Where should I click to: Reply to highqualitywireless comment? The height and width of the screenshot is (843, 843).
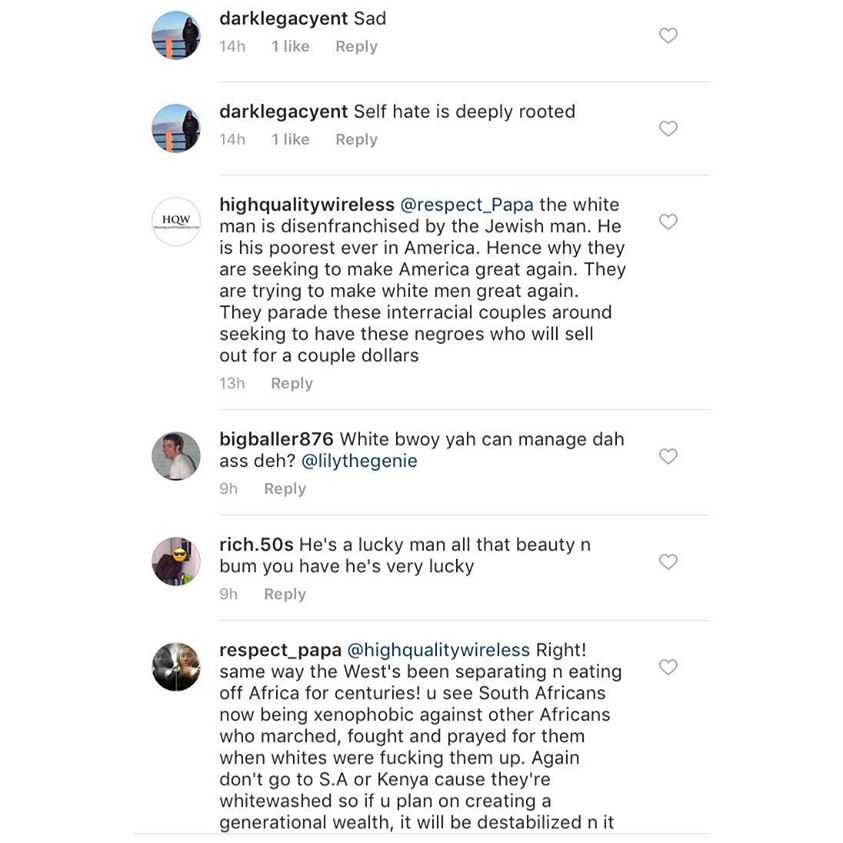click(291, 383)
